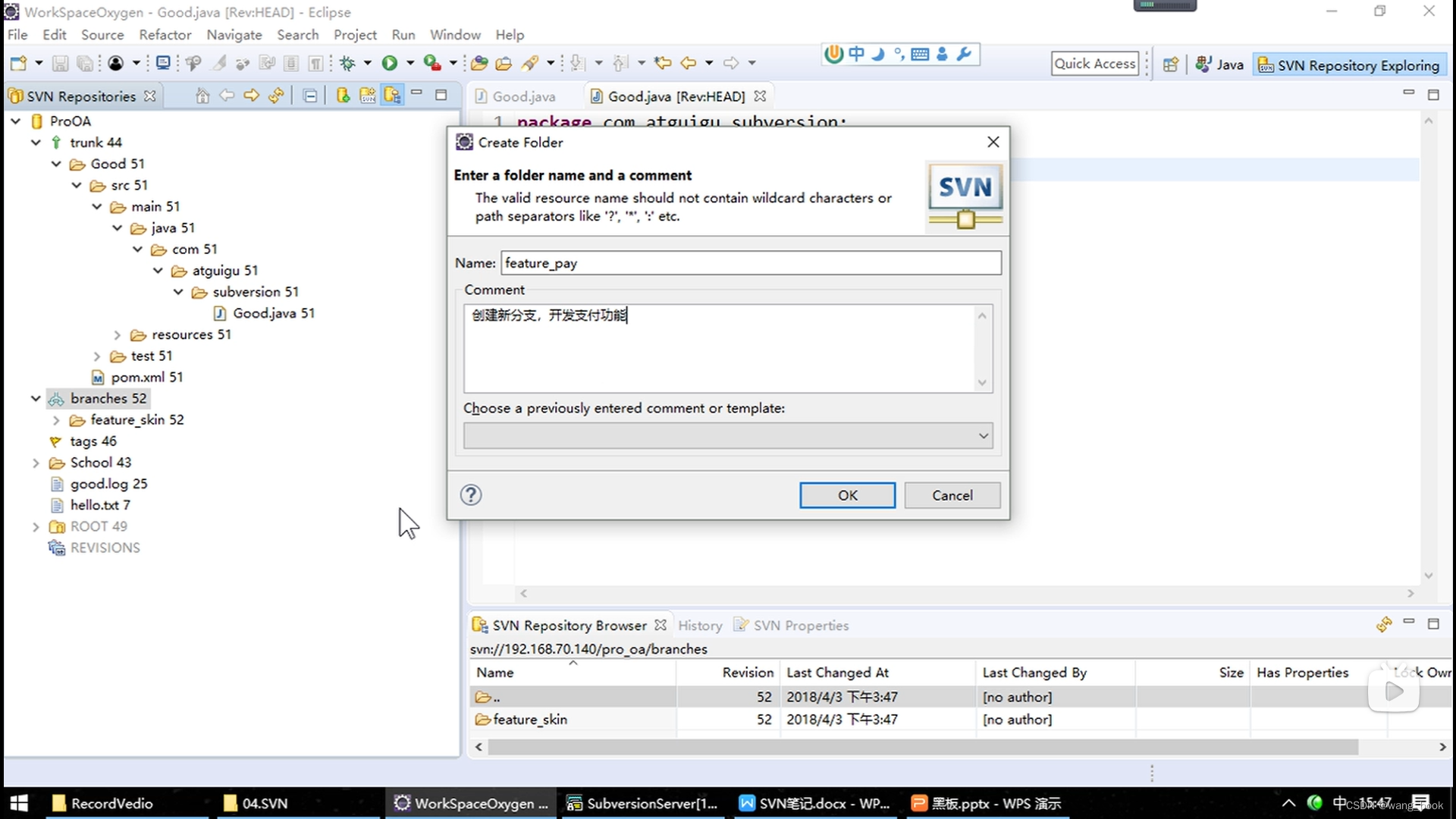
Task: Open the File menu
Action: click(17, 35)
